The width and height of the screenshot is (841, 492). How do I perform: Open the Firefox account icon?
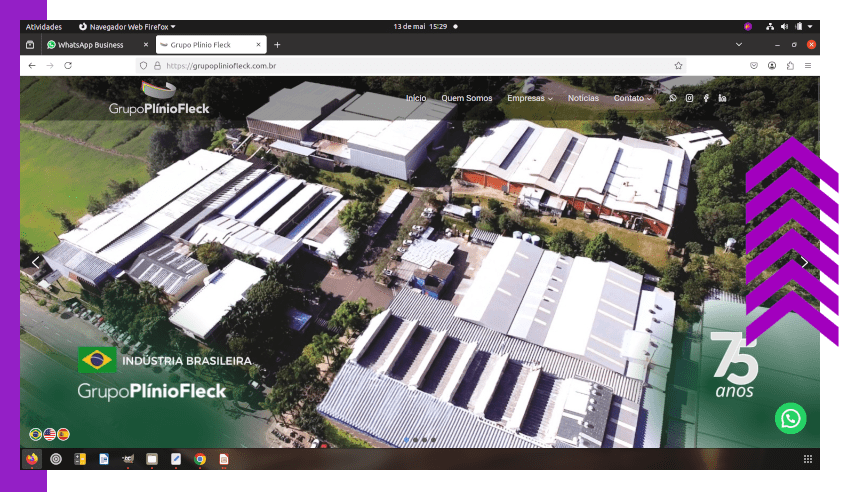(772, 65)
